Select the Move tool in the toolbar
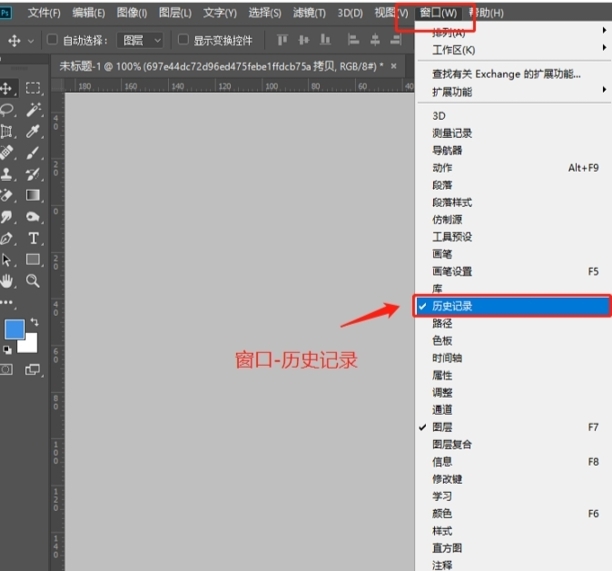 8,88
